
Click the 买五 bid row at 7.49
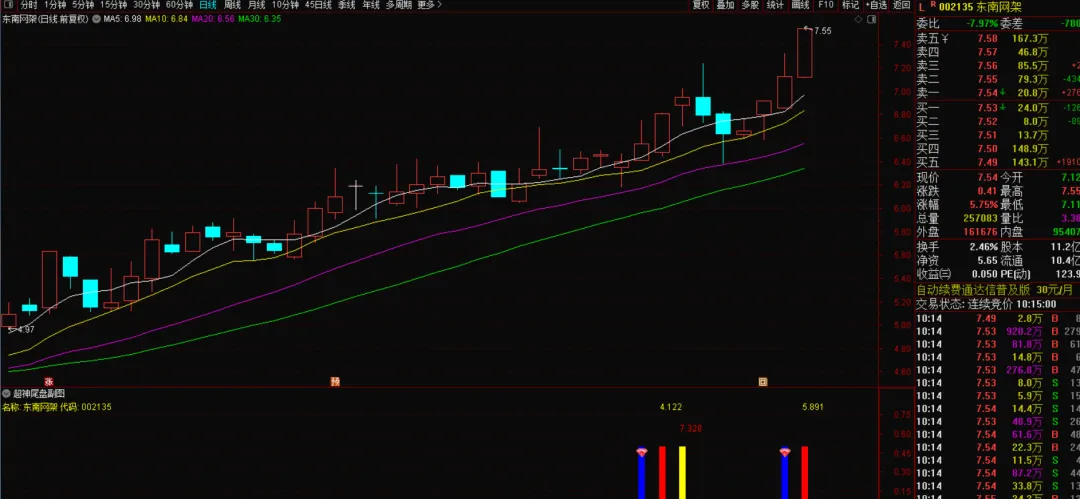[997, 163]
